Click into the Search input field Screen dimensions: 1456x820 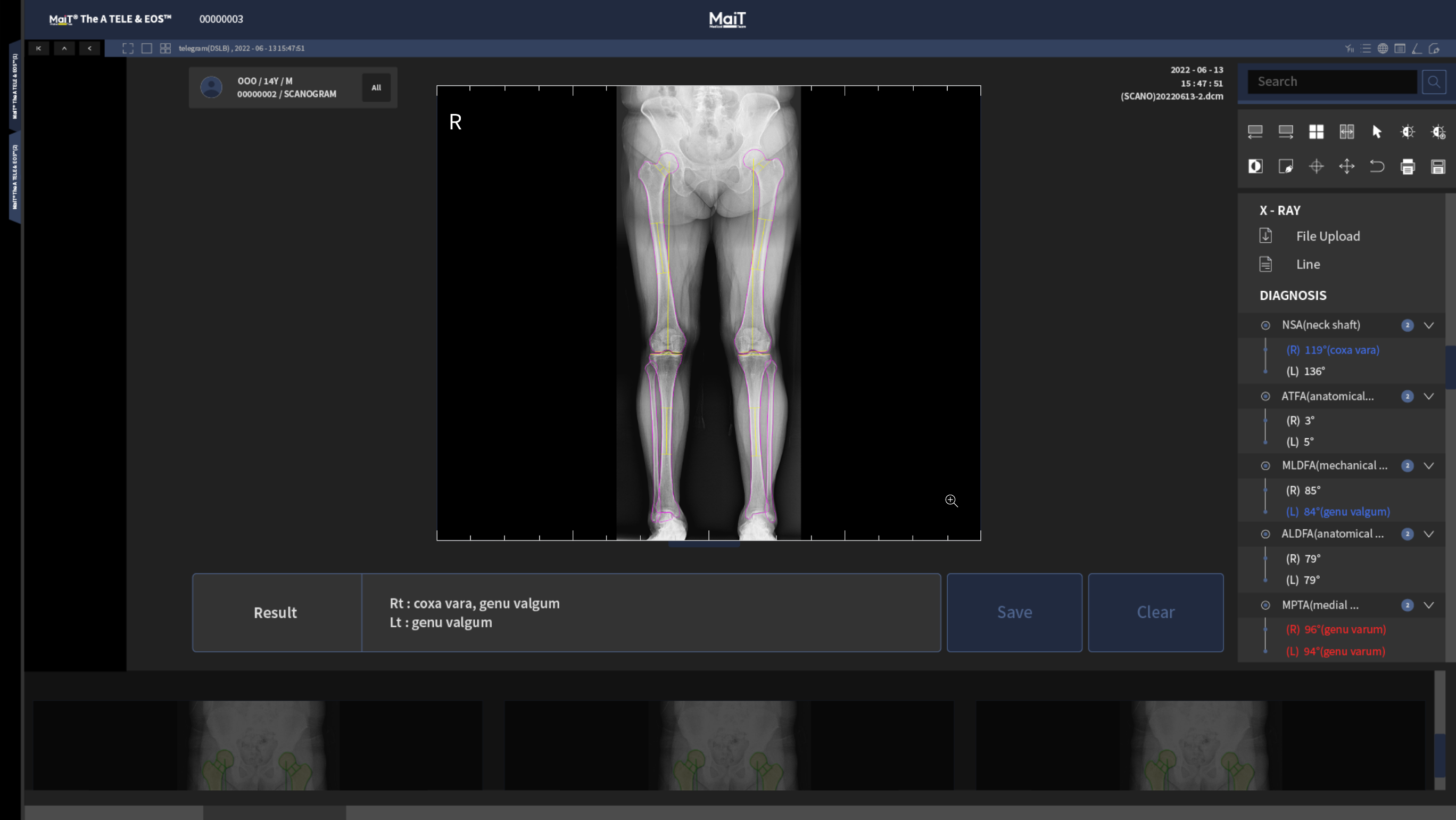coord(1331,82)
